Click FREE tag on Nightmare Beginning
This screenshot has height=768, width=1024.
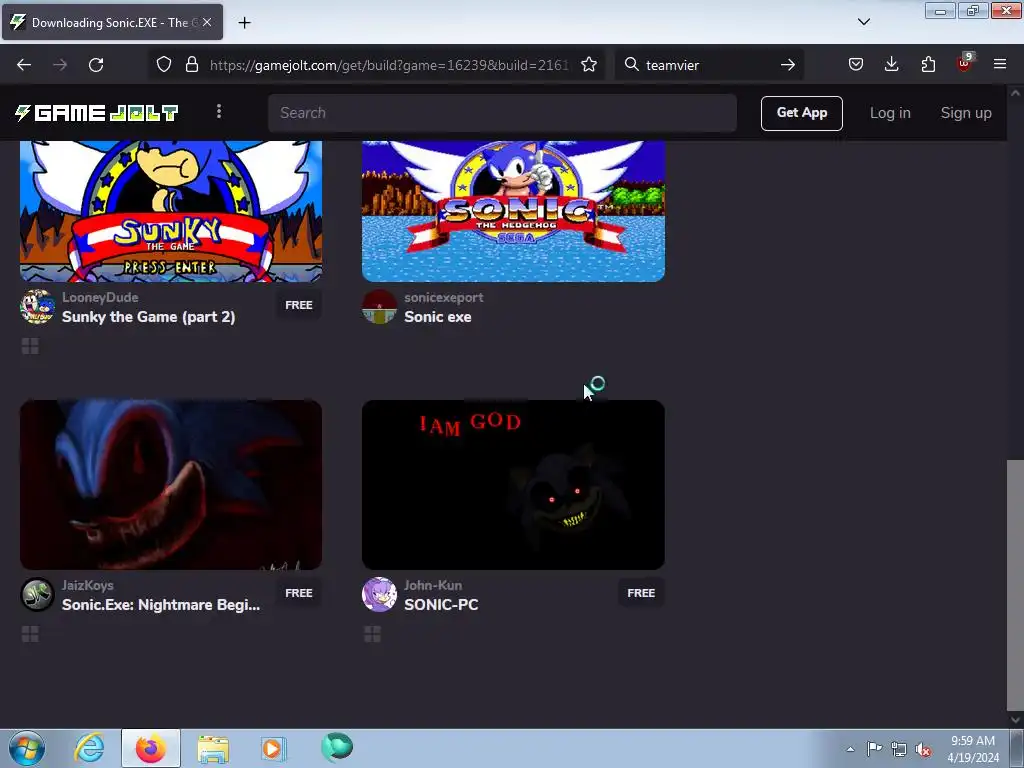coord(299,593)
